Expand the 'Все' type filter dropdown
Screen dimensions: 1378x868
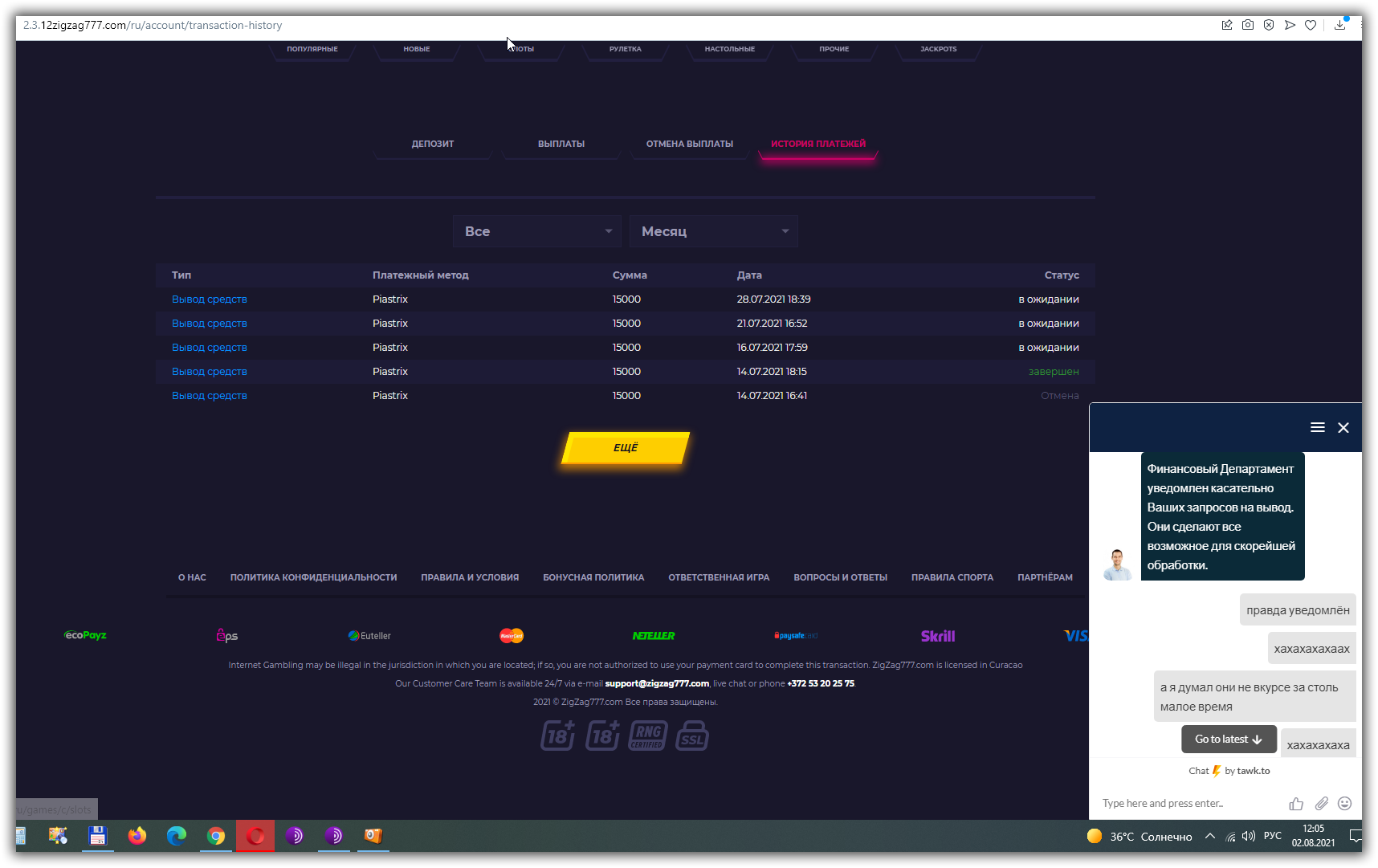tap(537, 231)
